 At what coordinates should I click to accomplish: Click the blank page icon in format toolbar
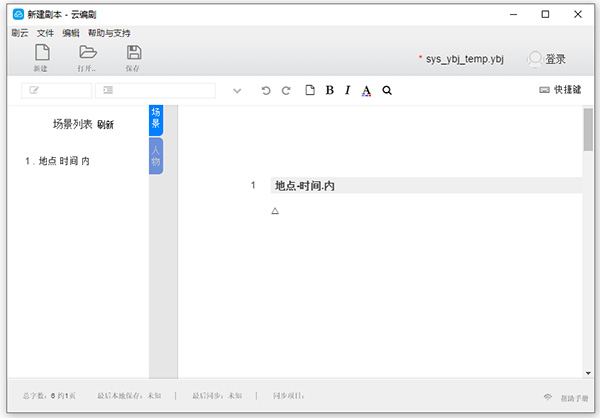[x=310, y=90]
